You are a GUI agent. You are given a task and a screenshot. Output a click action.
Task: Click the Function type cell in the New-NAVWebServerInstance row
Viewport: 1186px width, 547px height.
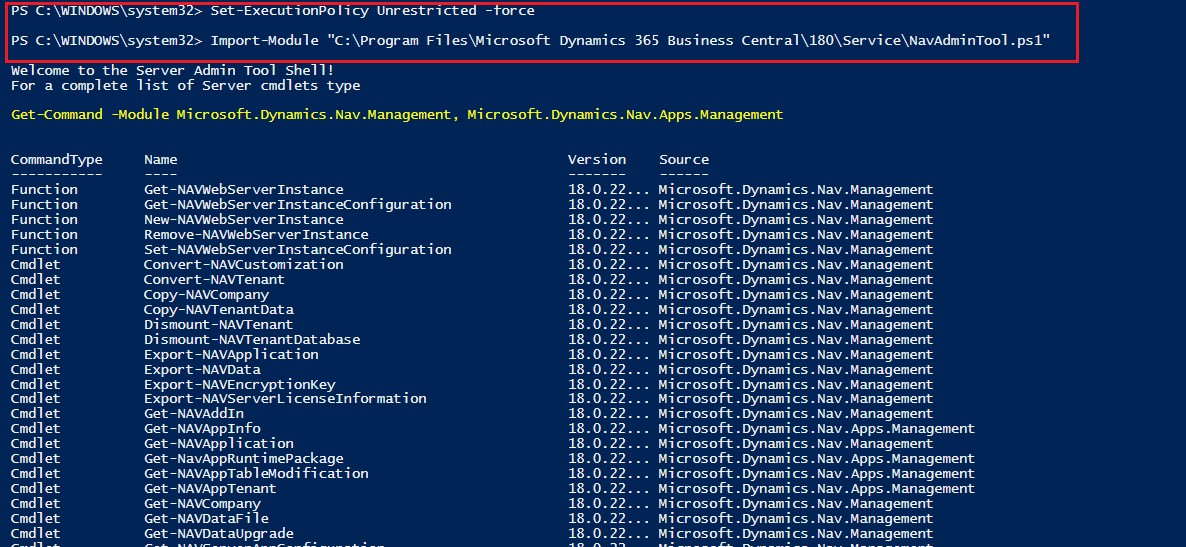[x=44, y=219]
